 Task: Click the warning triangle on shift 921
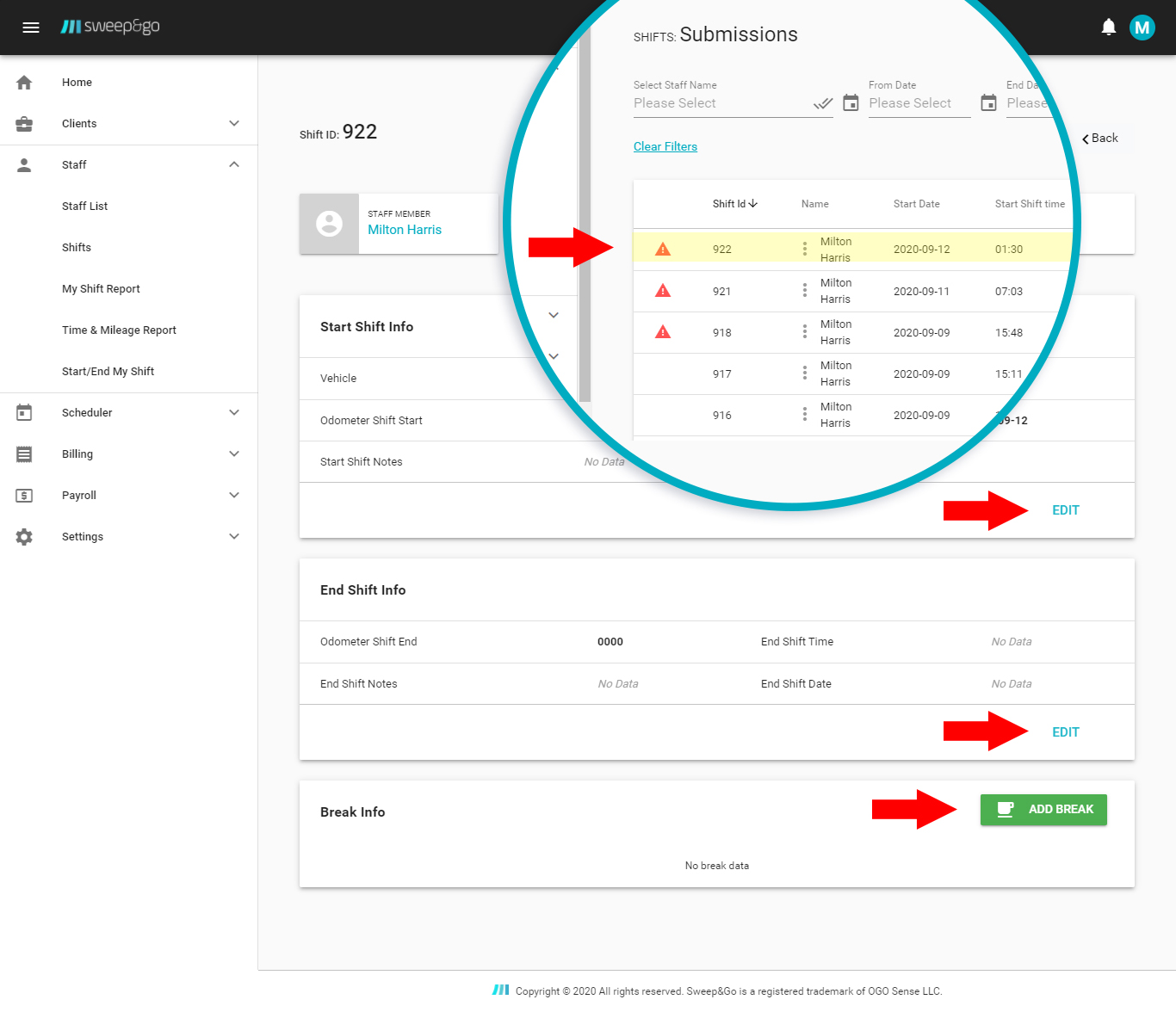click(x=663, y=291)
